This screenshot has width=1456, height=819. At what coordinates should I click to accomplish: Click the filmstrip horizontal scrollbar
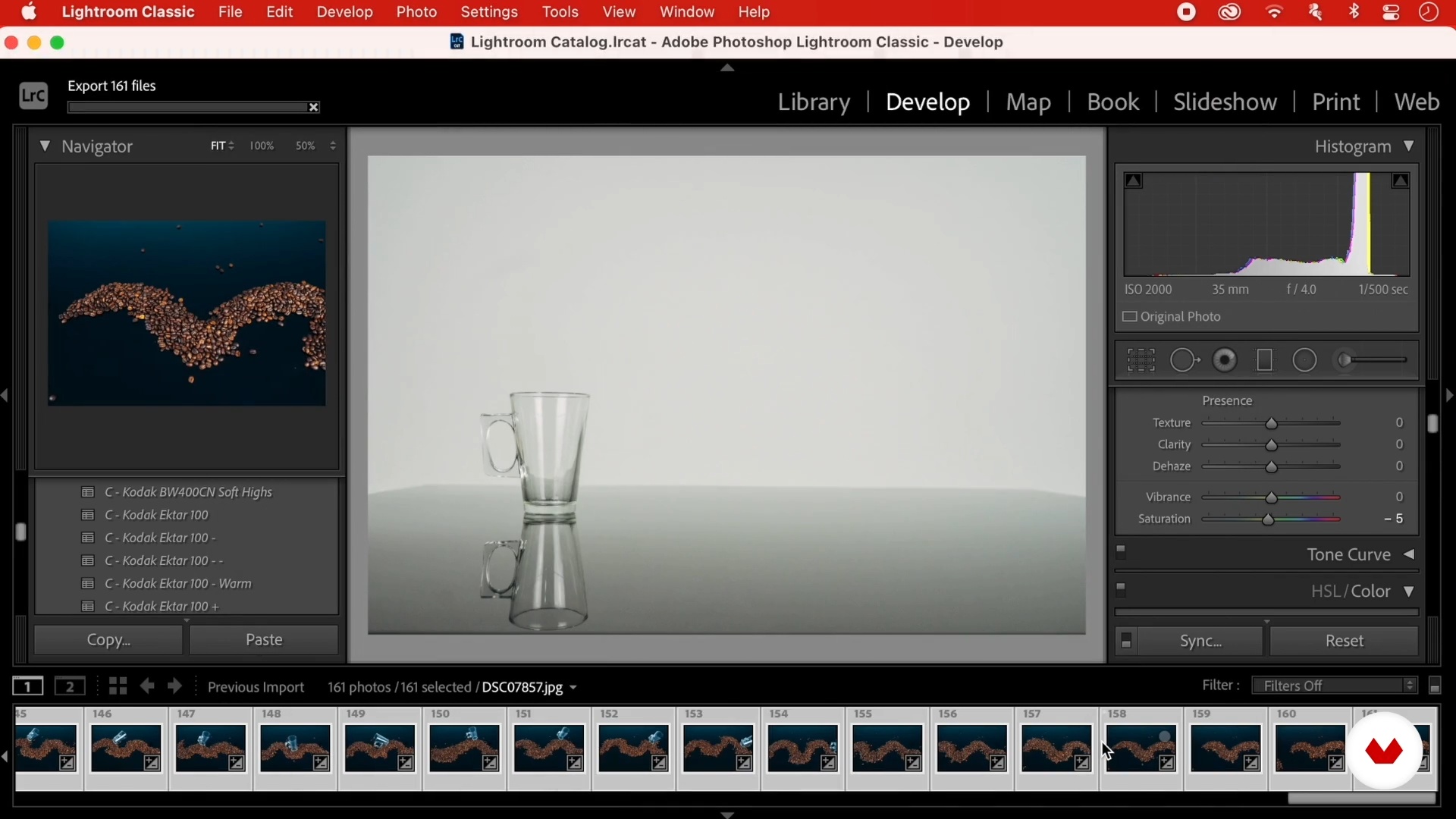pyautogui.click(x=1361, y=799)
